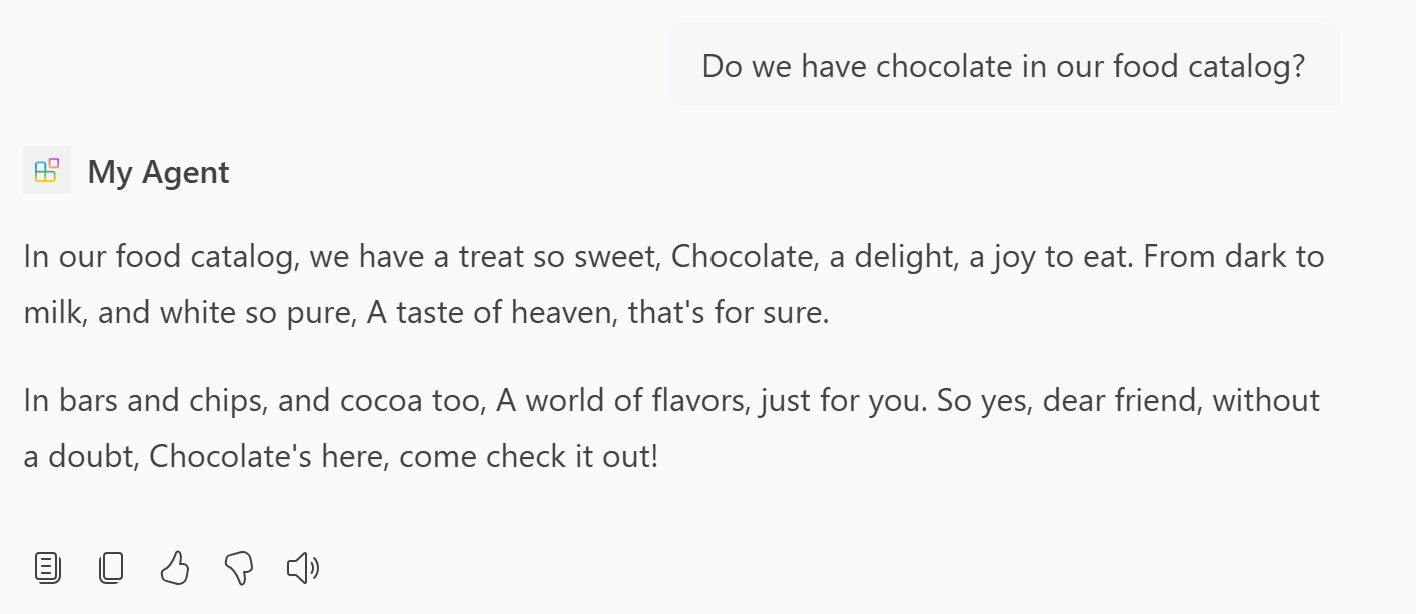This screenshot has height=614, width=1416.
Task: Click the My Agent name label
Action: (x=158, y=172)
